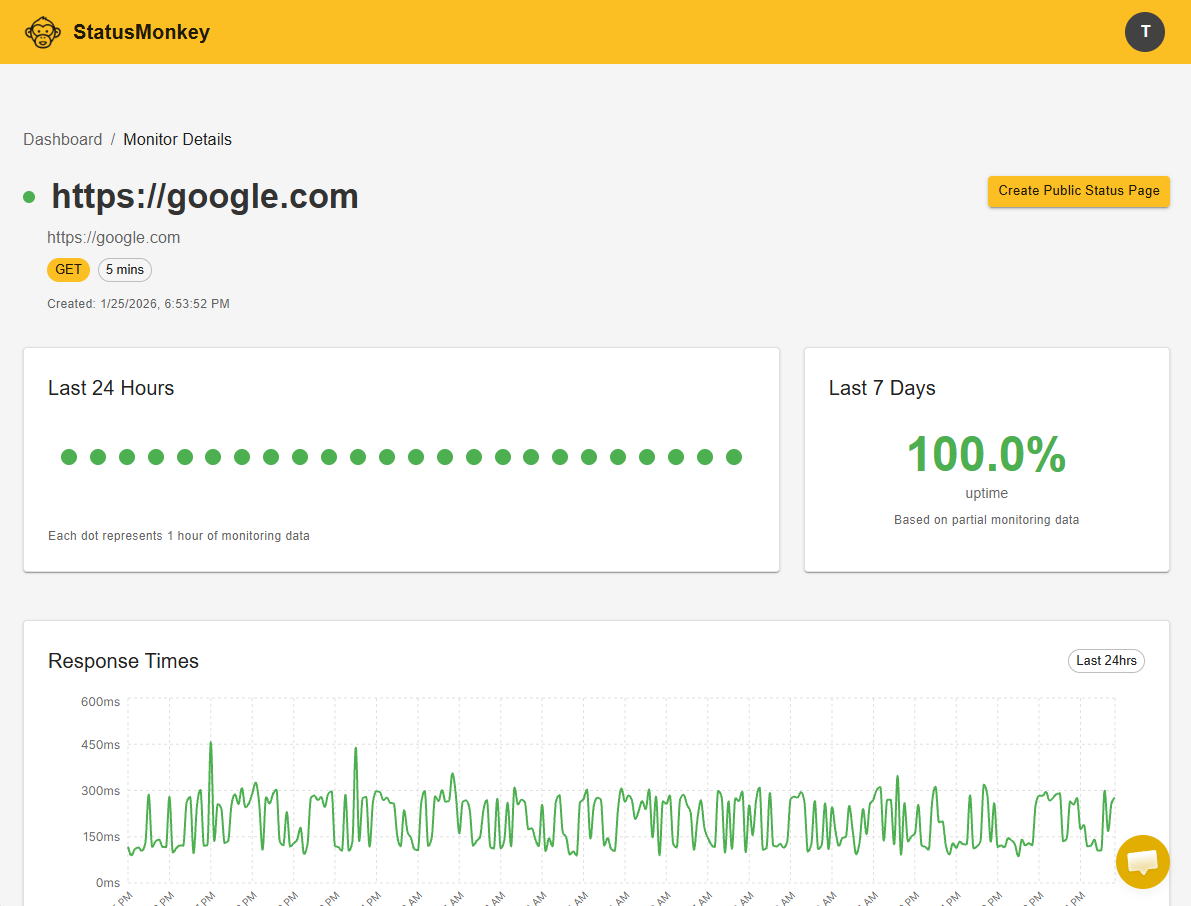
Task: Click the Last 24 Hours heading
Action: [x=111, y=388]
